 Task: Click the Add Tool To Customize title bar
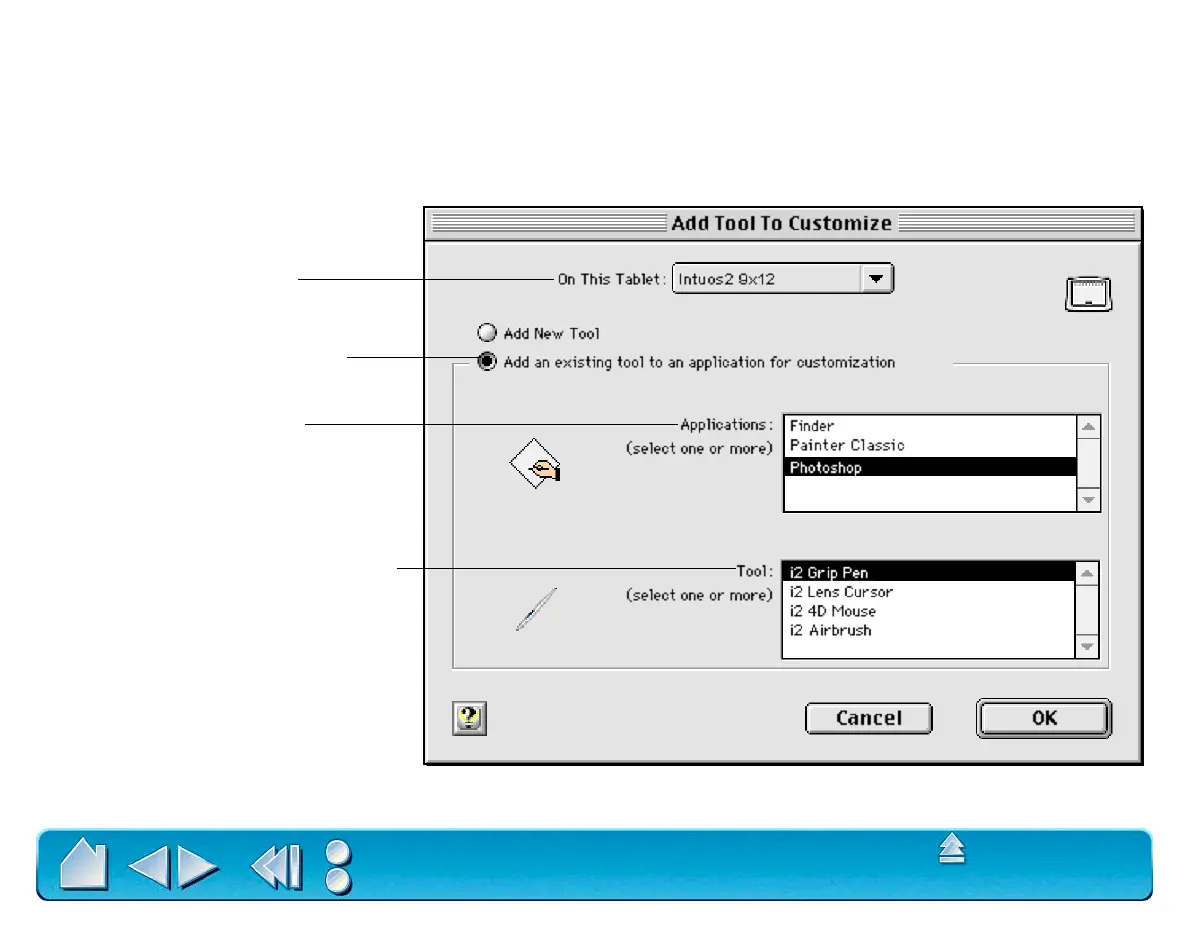click(783, 224)
